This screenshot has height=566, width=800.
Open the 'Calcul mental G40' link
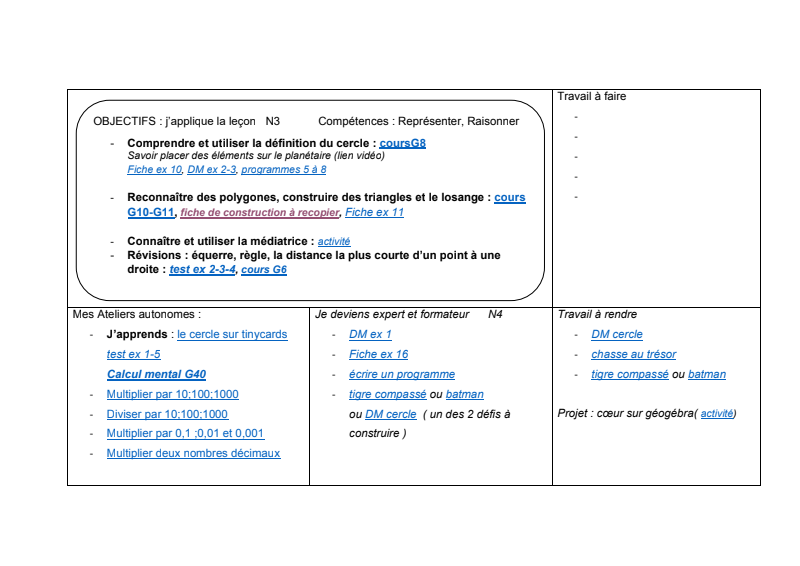pos(156,374)
